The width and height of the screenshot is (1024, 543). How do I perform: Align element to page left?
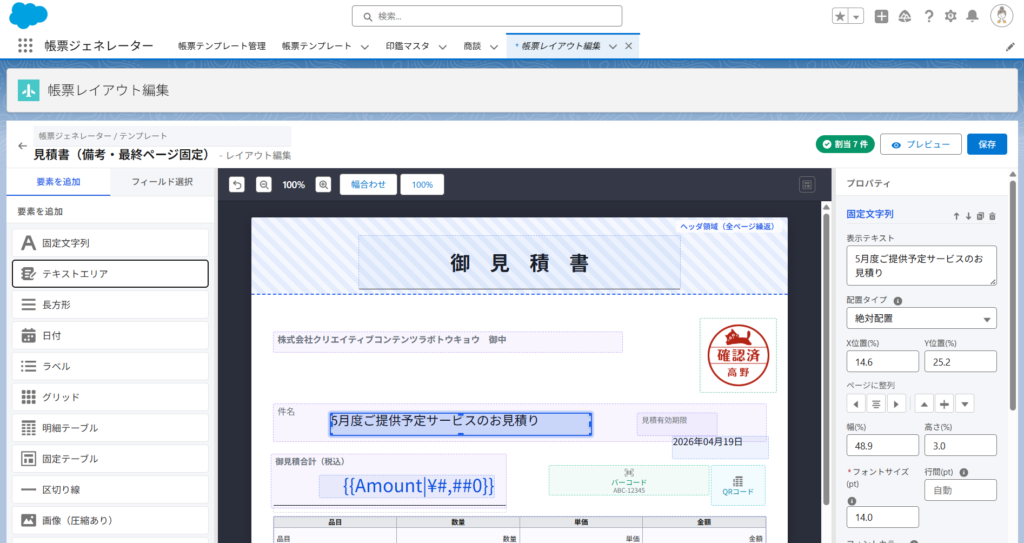pos(856,404)
